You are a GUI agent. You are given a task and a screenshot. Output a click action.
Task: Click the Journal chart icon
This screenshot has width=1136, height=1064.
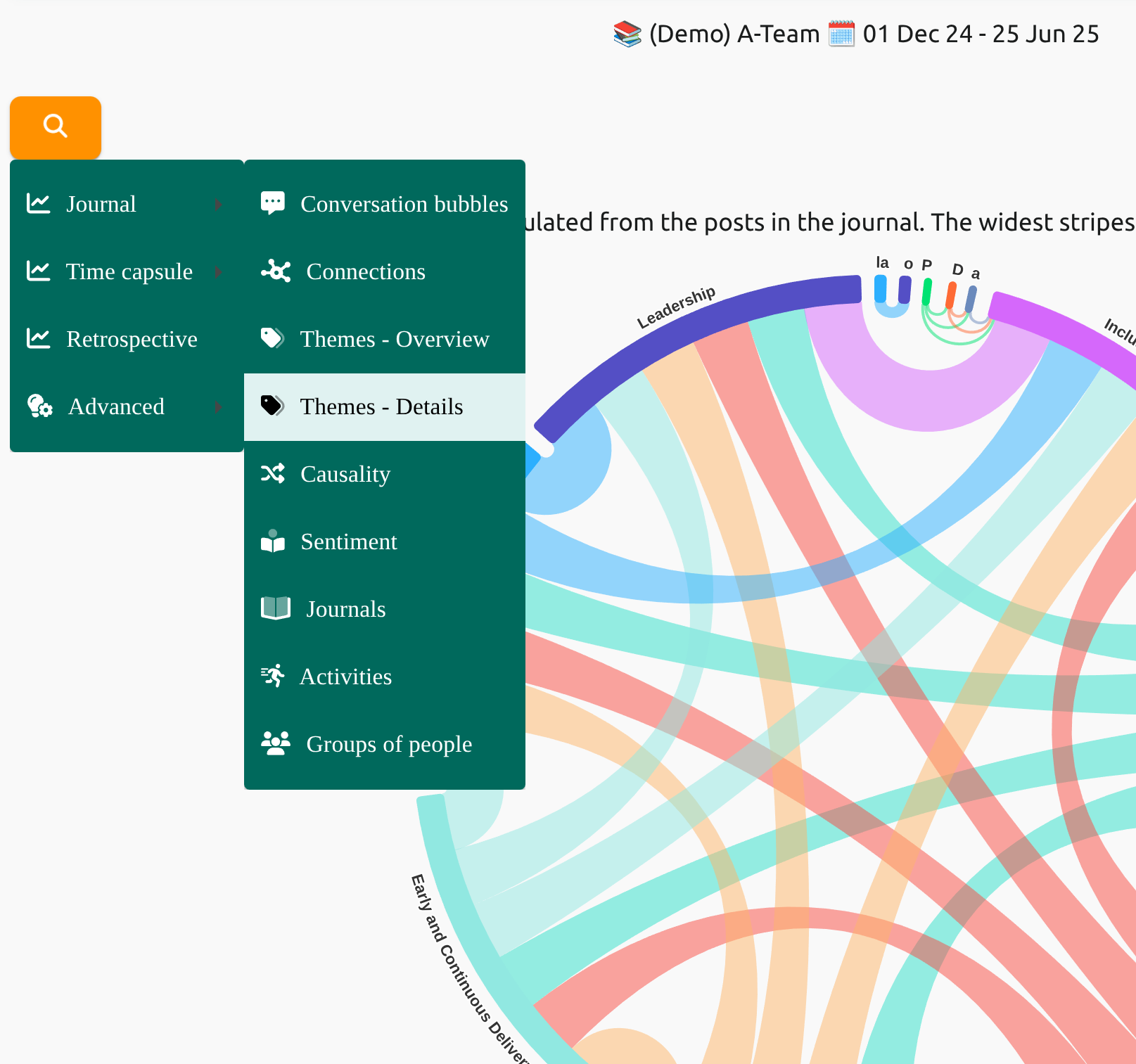[39, 203]
